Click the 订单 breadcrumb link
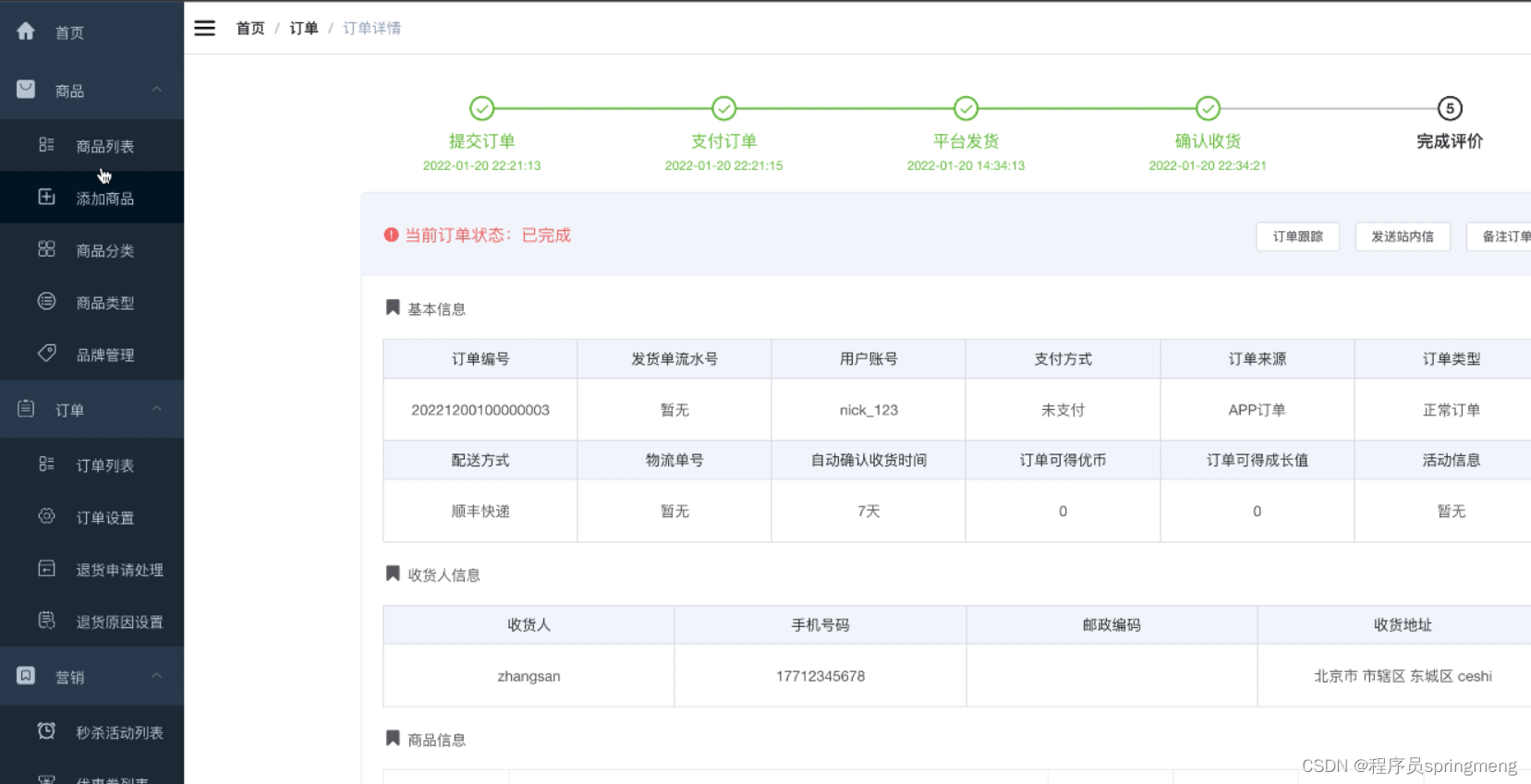The width and height of the screenshot is (1531, 784). point(303,28)
